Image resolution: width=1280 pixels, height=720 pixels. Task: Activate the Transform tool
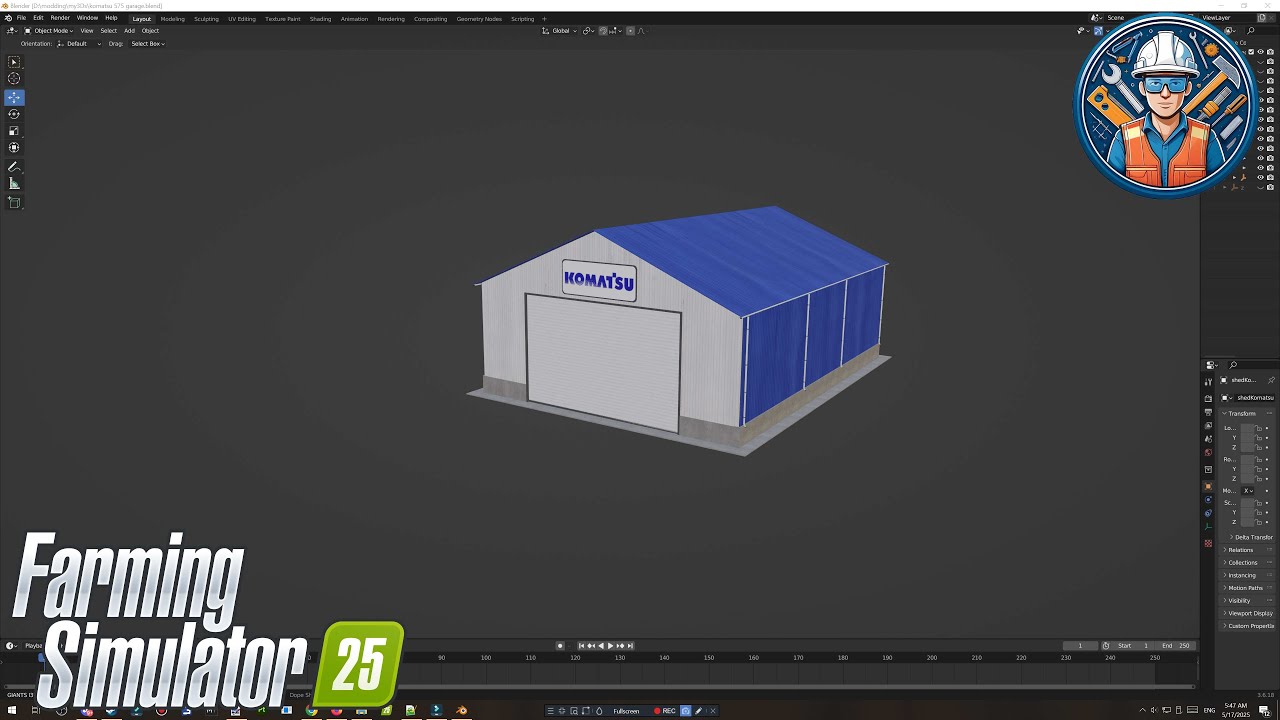click(x=14, y=148)
